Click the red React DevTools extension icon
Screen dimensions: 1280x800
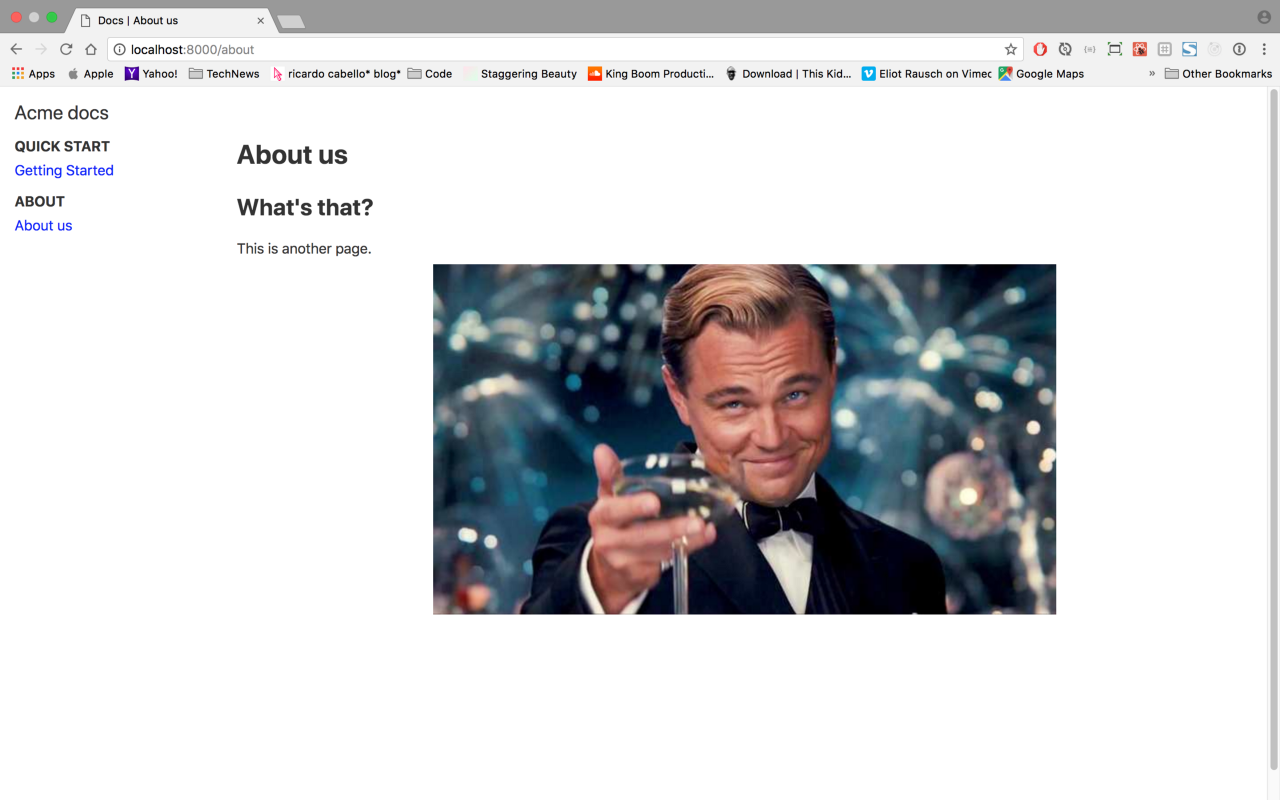pyautogui.click(x=1139, y=48)
